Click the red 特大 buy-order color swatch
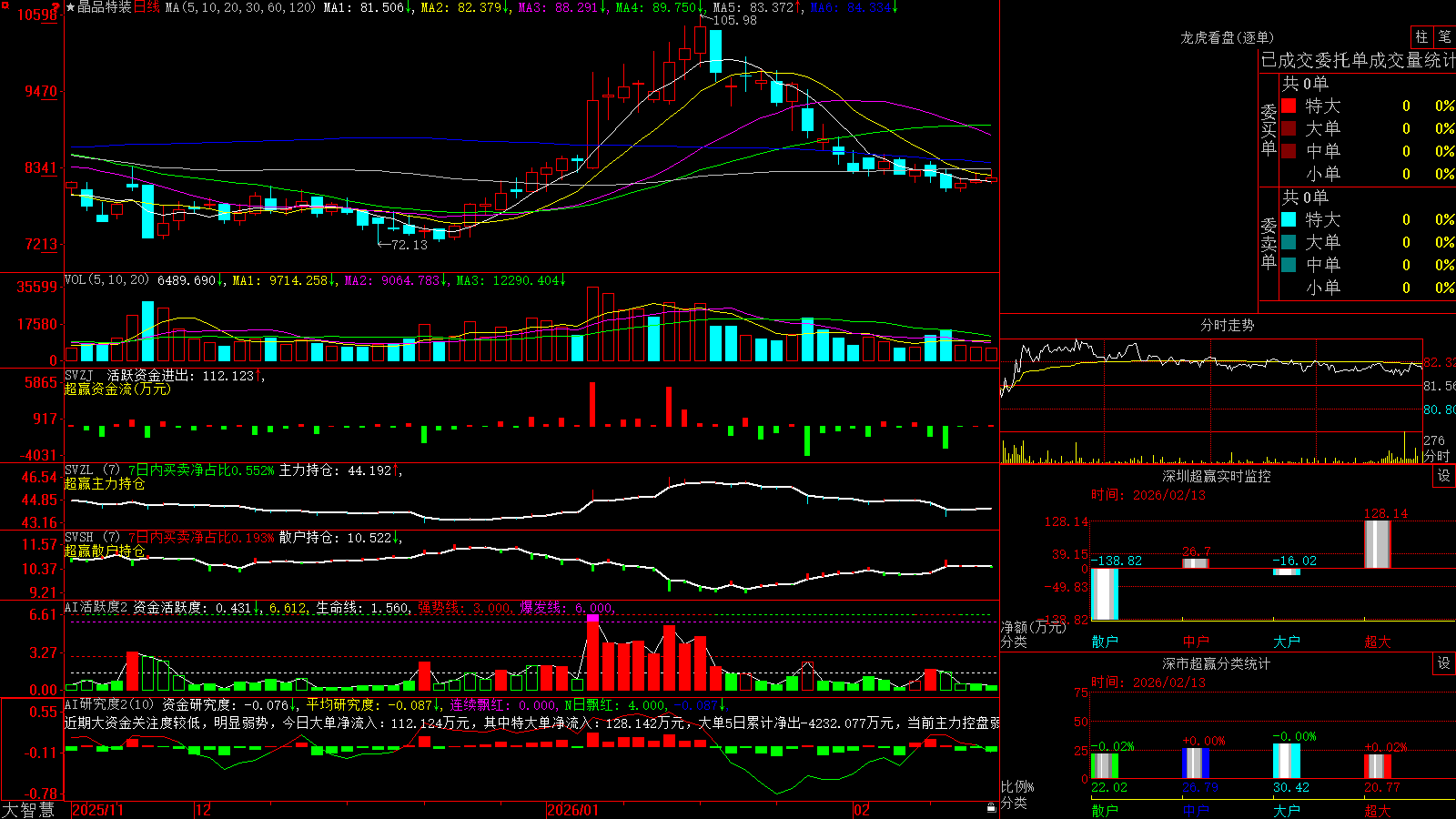 (x=1289, y=106)
